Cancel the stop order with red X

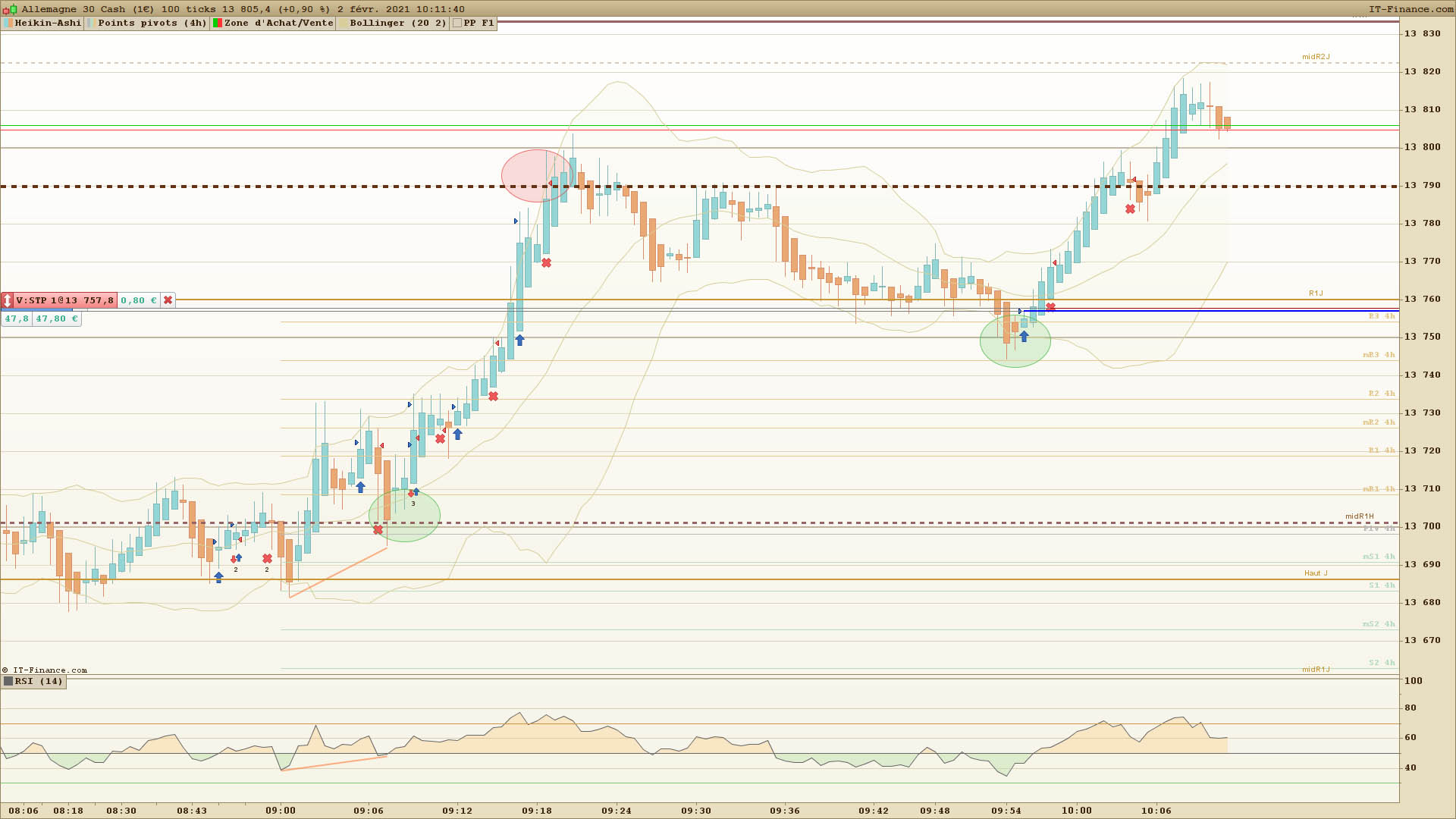(168, 300)
